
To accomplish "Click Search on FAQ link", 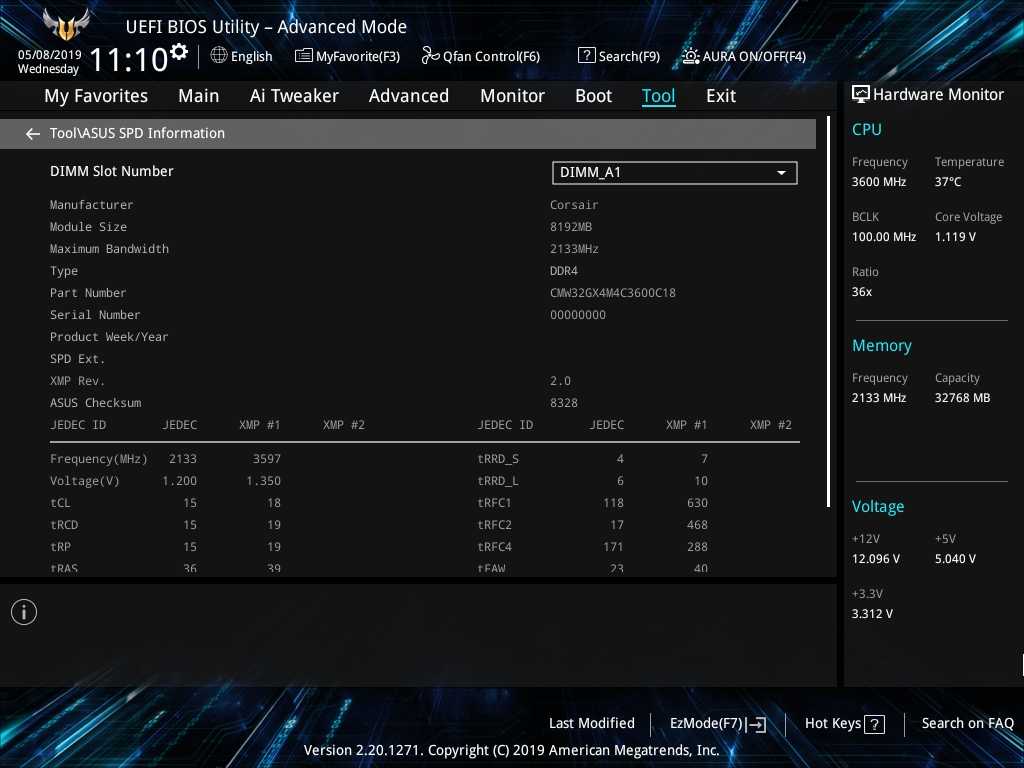I will click(x=967, y=723).
